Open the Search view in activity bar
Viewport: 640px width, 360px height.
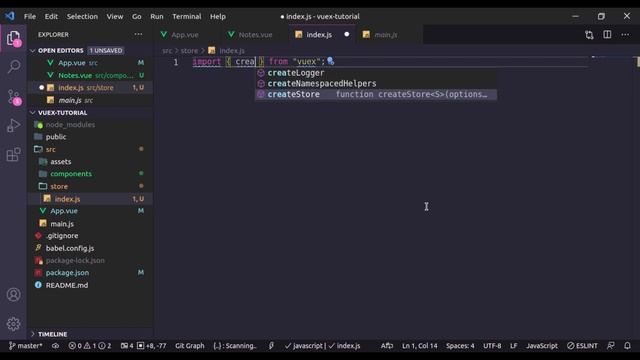pyautogui.click(x=13, y=67)
